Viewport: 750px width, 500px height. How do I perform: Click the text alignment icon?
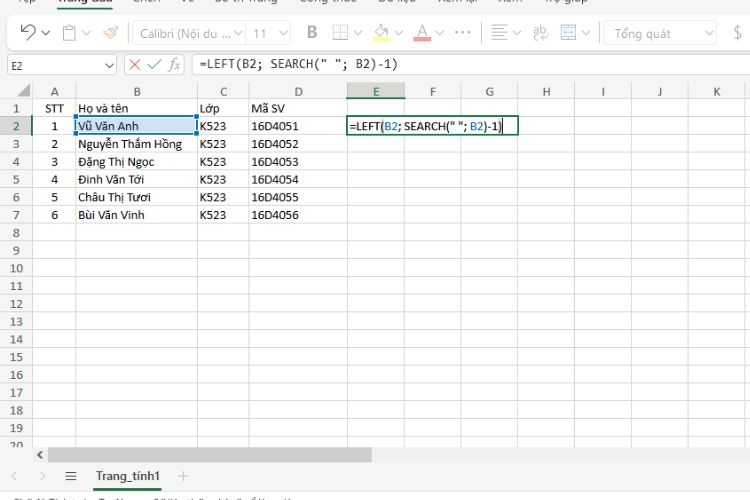point(499,33)
